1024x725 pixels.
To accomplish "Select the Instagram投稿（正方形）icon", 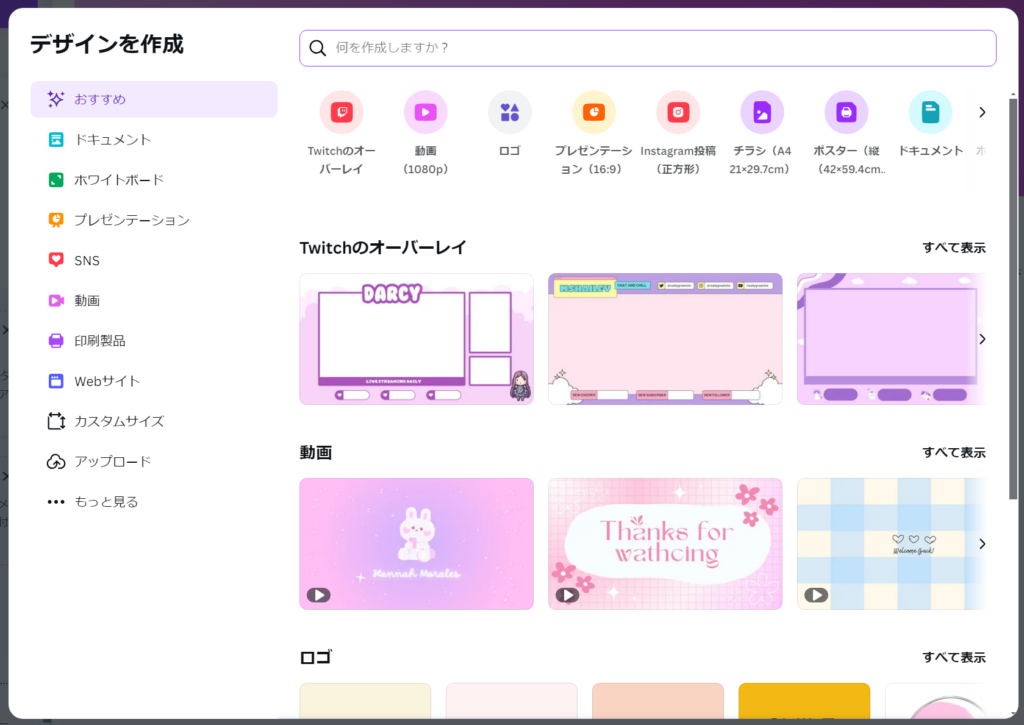I will (677, 112).
